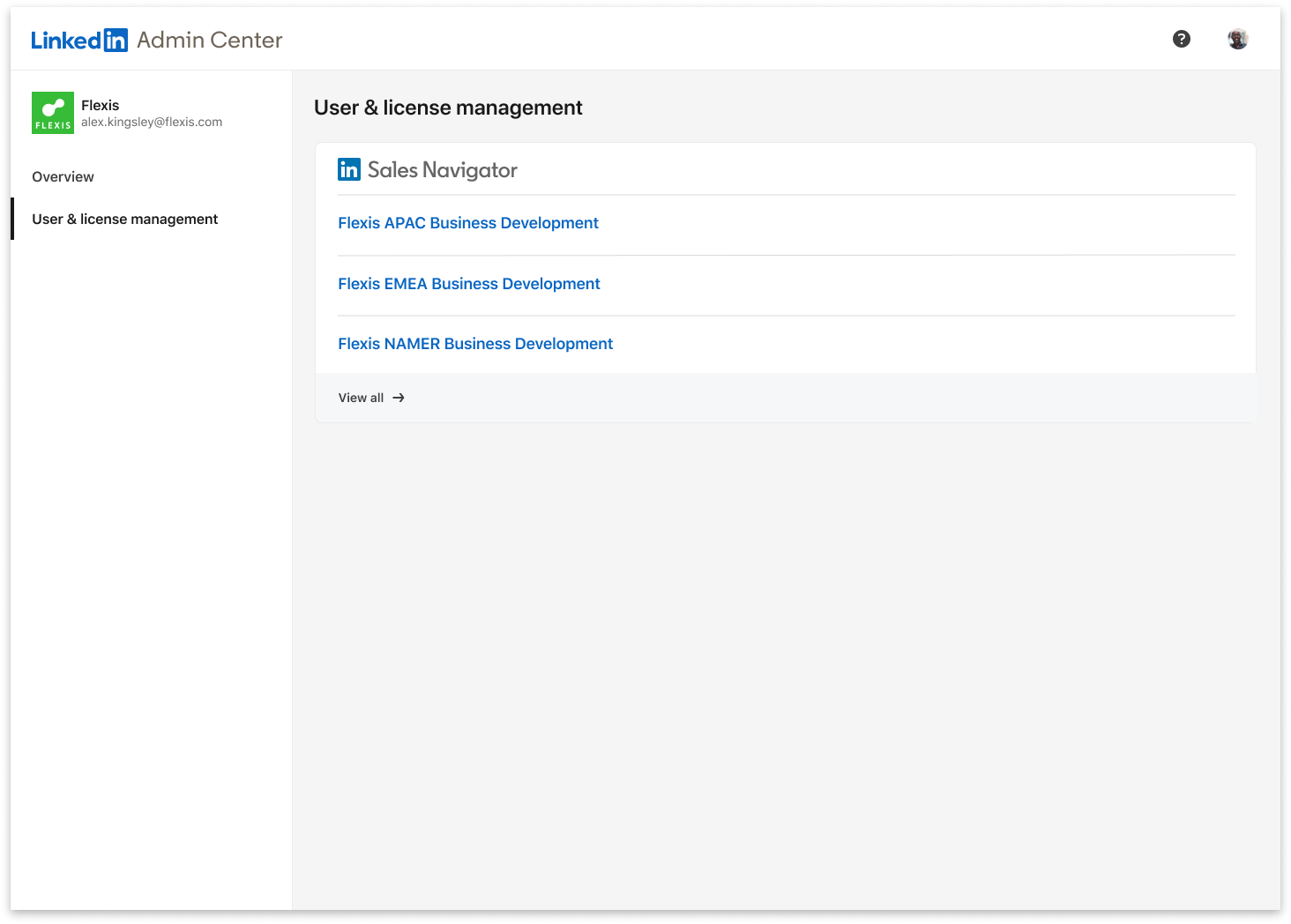The image size is (1291, 924).
Task: Click the arrow next to View all
Action: tap(399, 398)
